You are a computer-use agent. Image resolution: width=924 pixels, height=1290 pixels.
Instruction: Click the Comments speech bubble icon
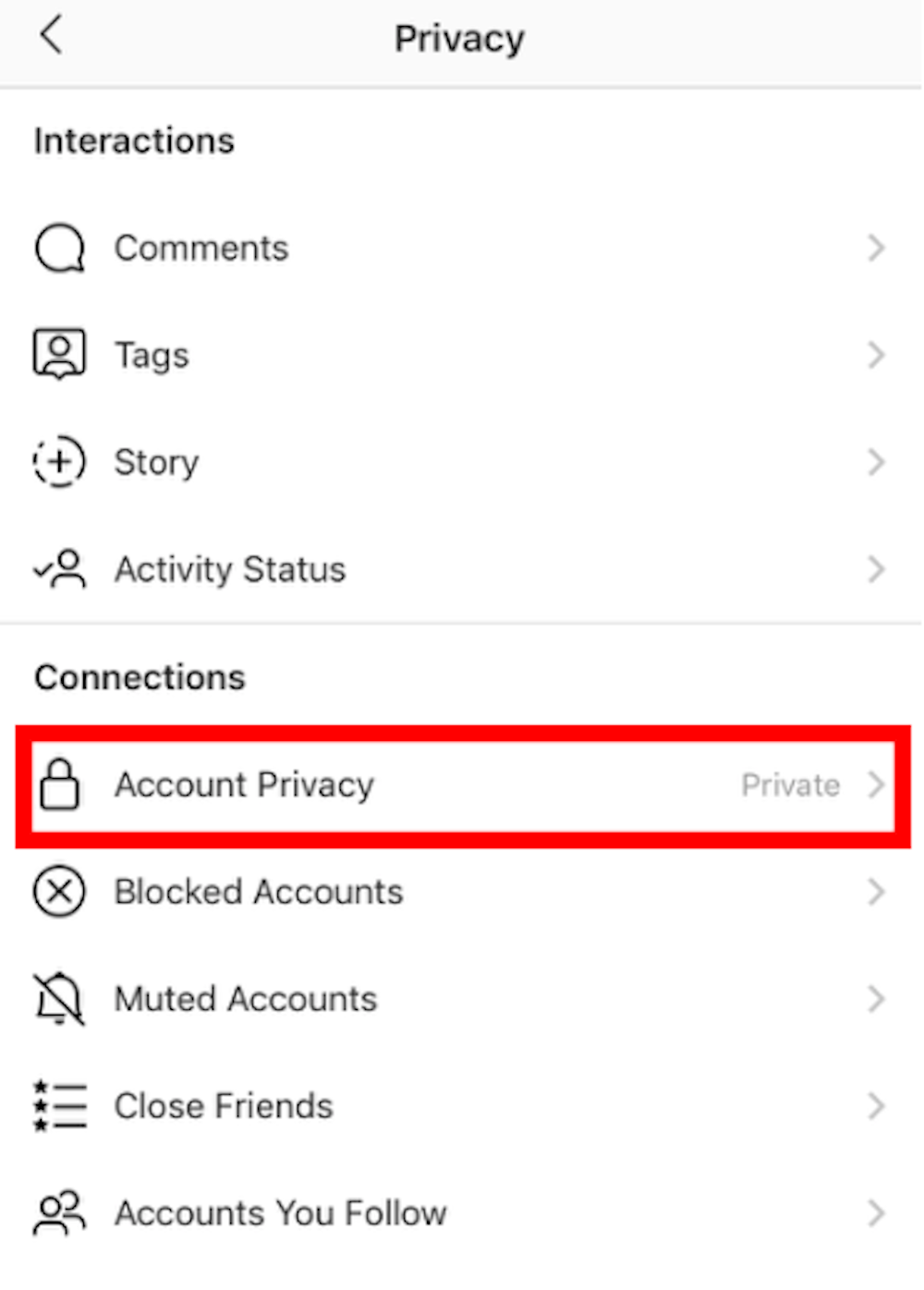59,249
